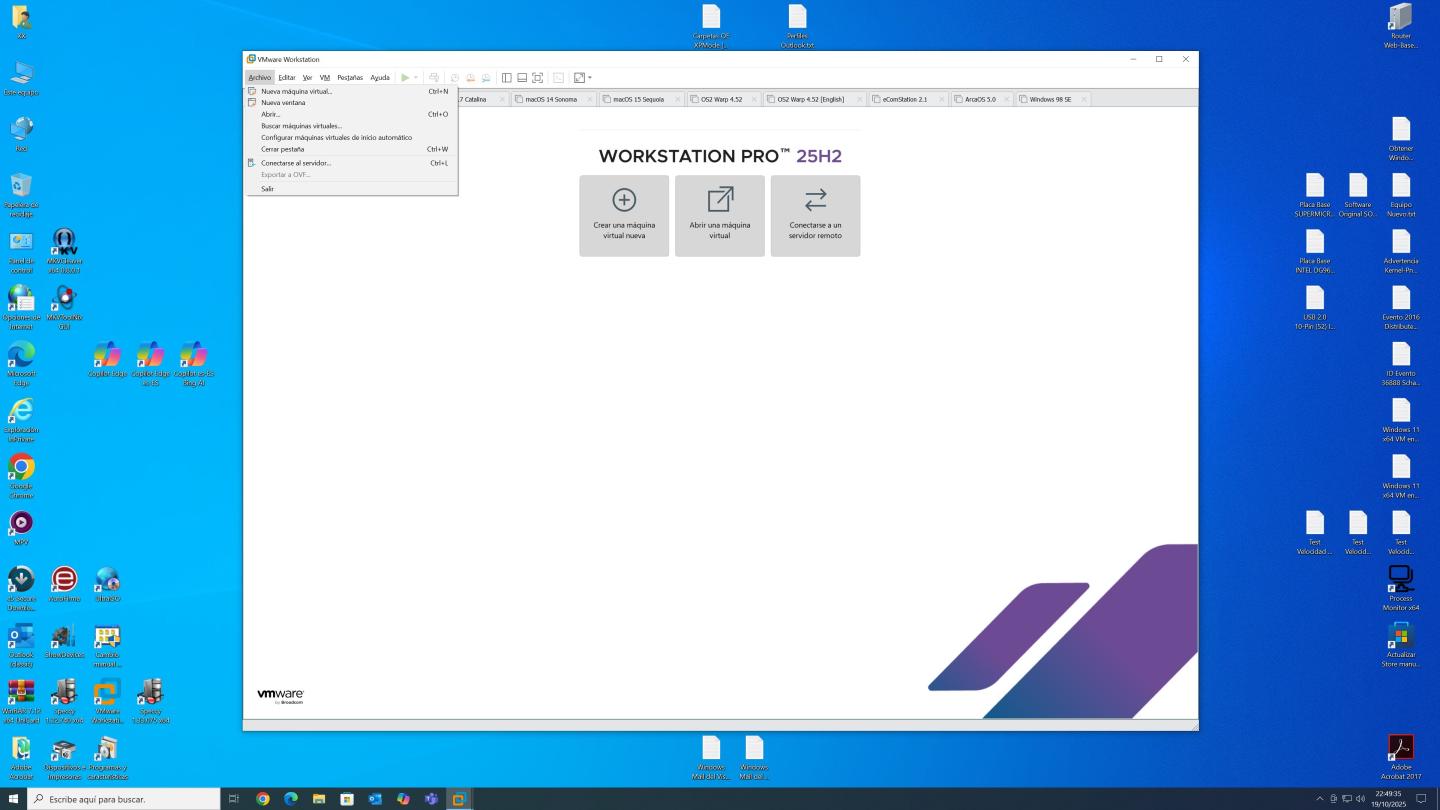The width and height of the screenshot is (1440, 810).
Task: Choose 'Conectarse al servidor...' from Archivo menu
Action: (296, 163)
